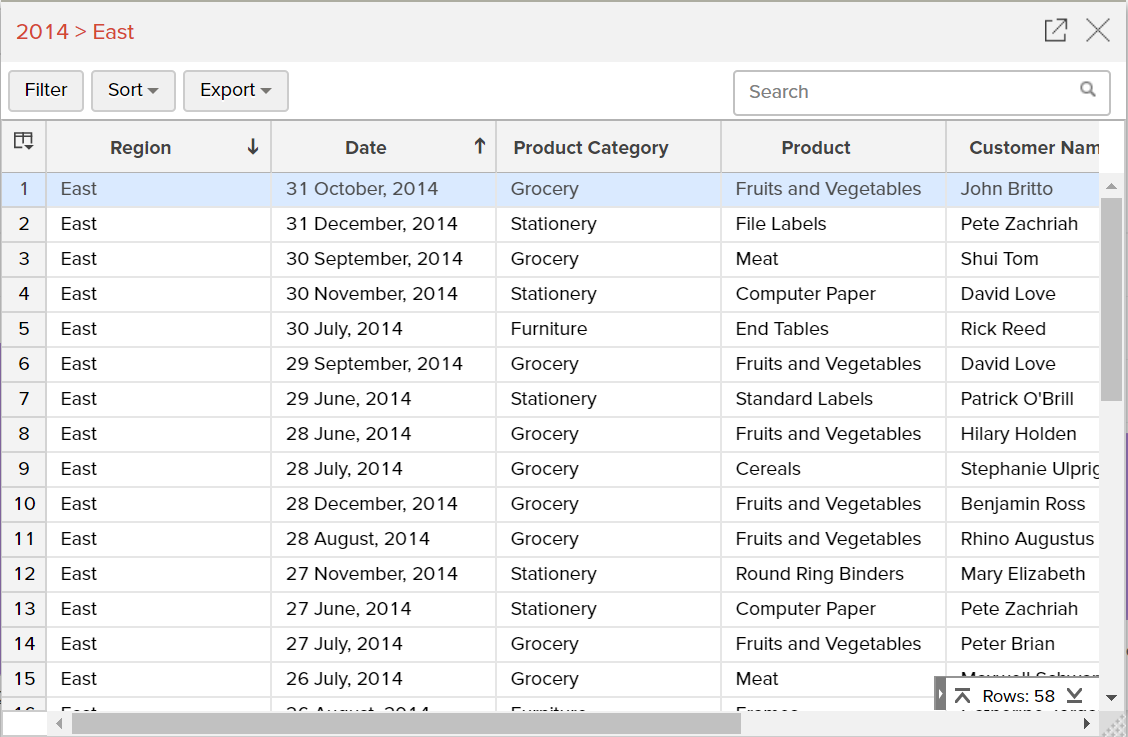Viewport: 1128px width, 737px height.
Task: Close the 2014 > East dialog
Action: (x=1098, y=31)
